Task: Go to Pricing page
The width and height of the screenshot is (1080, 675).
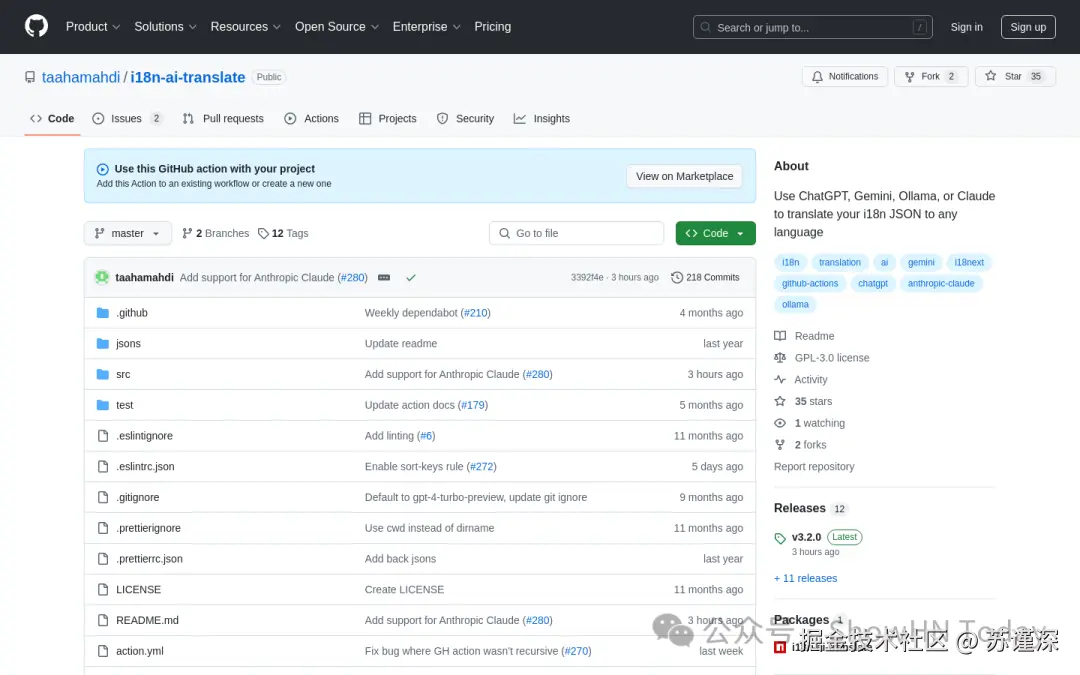Action: tap(492, 26)
